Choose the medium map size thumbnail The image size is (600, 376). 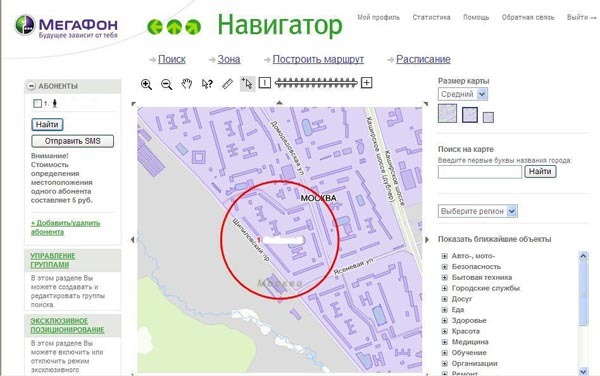pos(470,115)
